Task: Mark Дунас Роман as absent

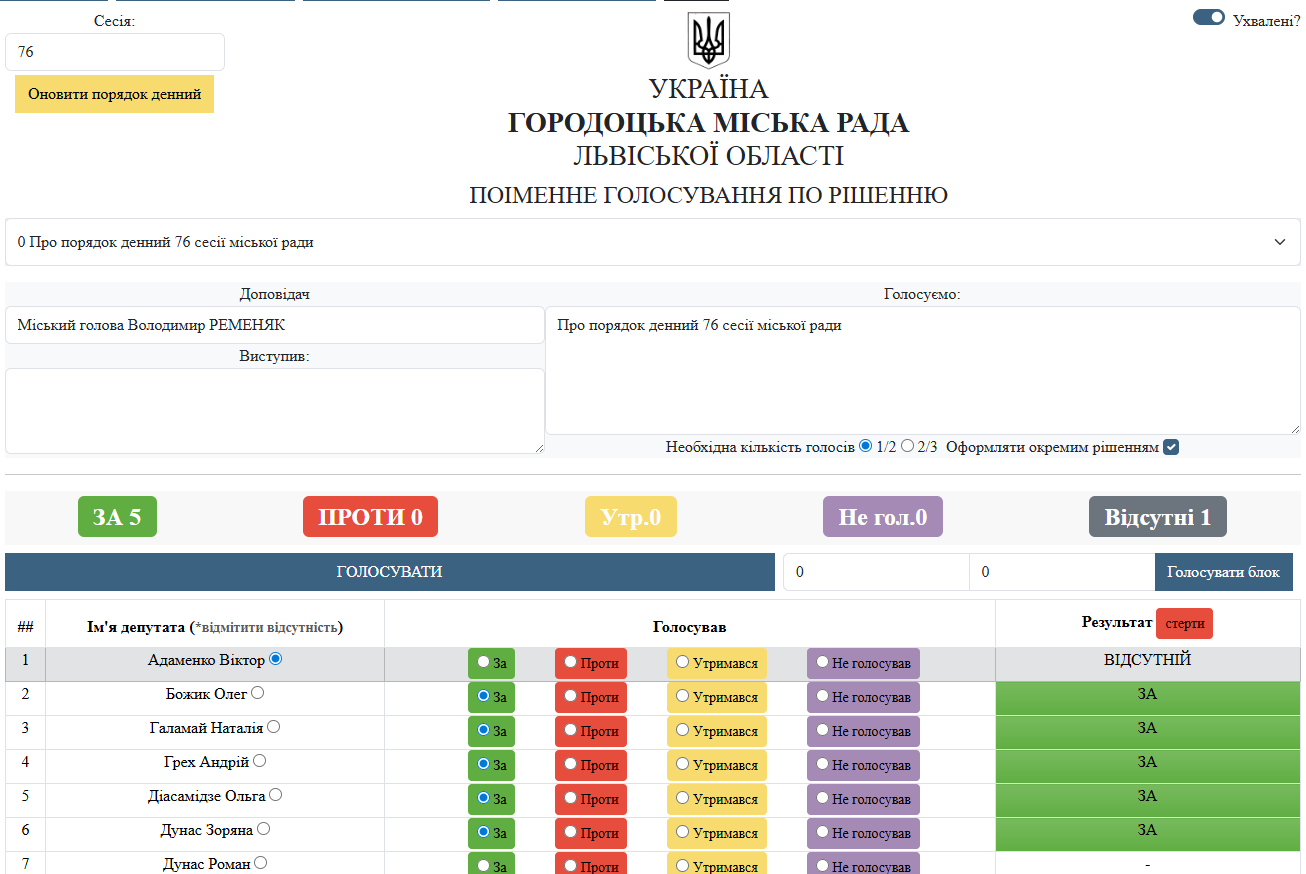Action: pyautogui.click(x=261, y=863)
